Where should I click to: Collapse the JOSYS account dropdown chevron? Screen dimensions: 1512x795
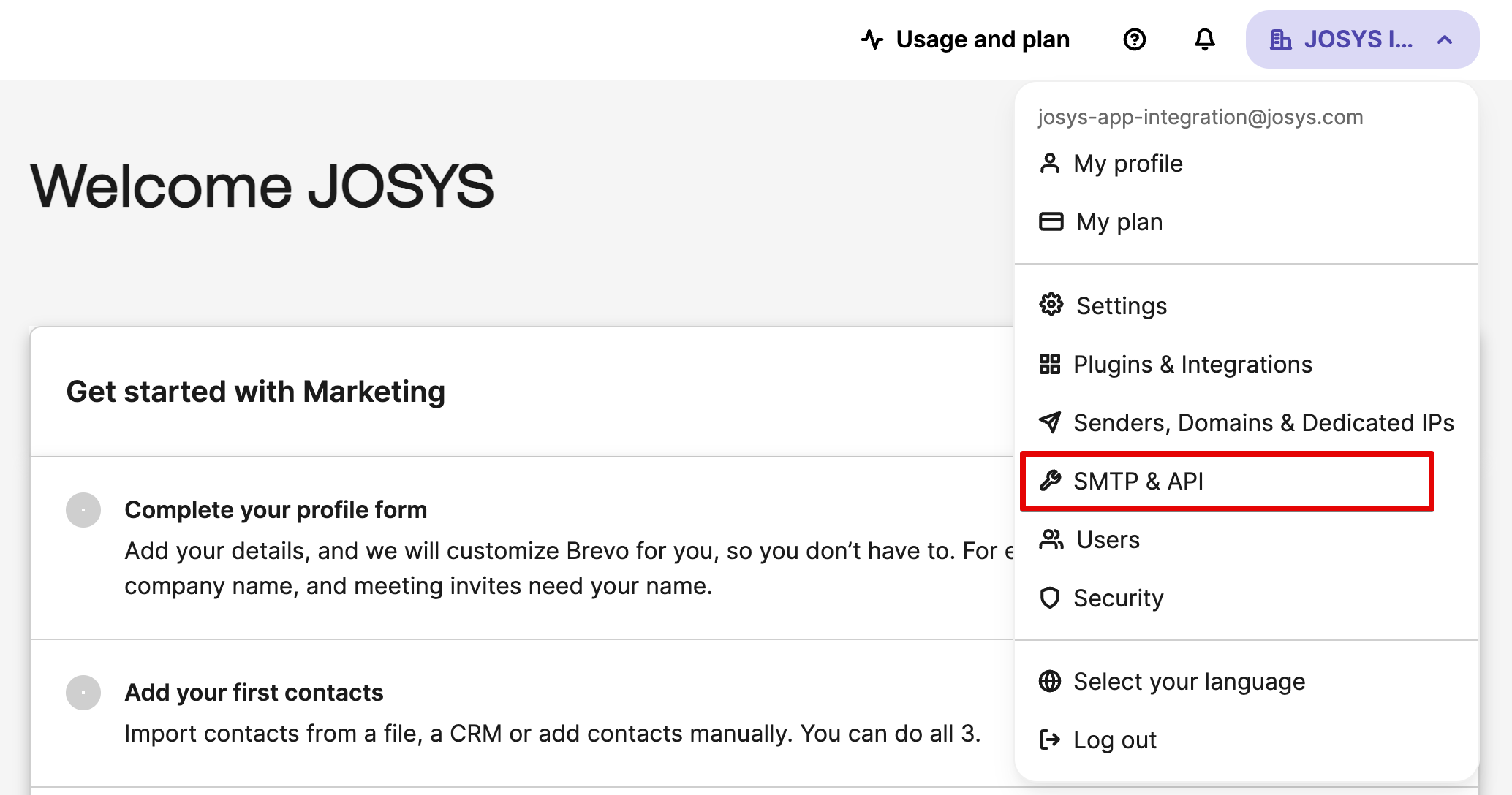1445,39
